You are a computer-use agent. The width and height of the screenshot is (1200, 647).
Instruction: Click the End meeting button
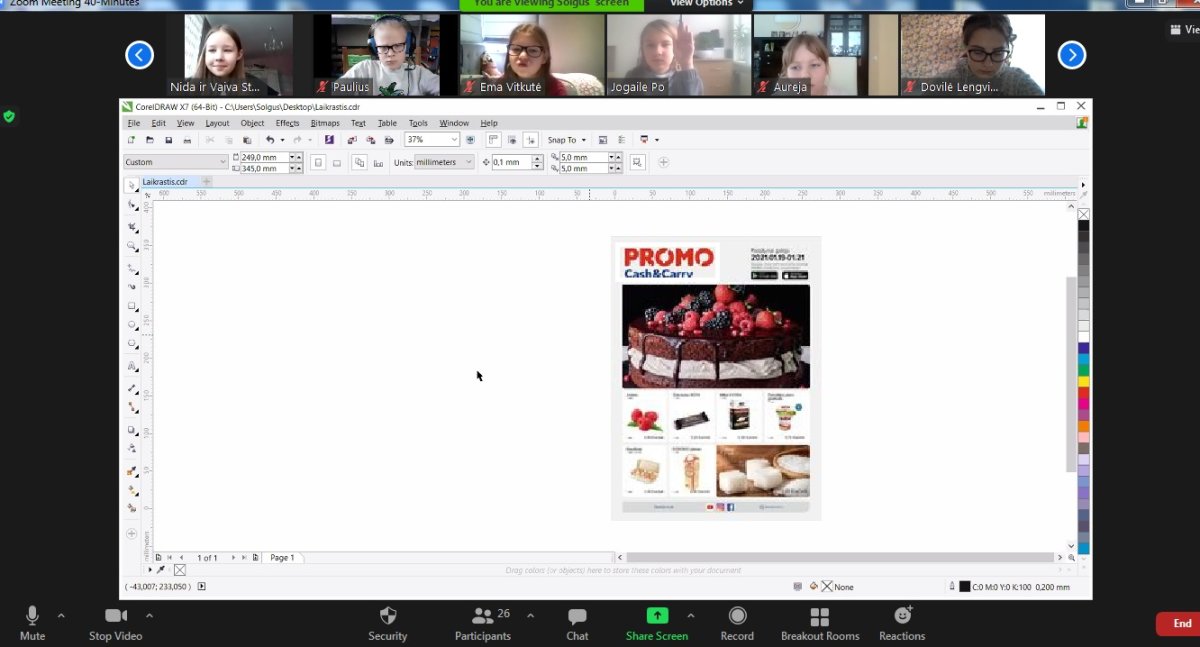(1181, 624)
